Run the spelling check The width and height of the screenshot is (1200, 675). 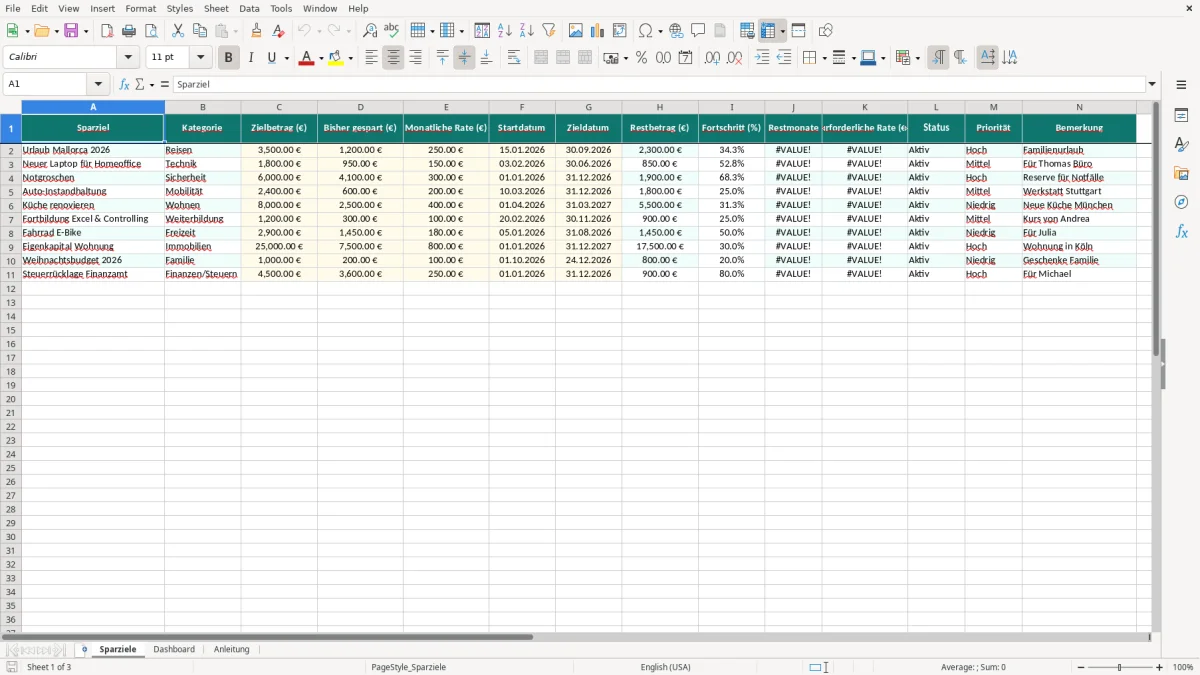tap(392, 31)
